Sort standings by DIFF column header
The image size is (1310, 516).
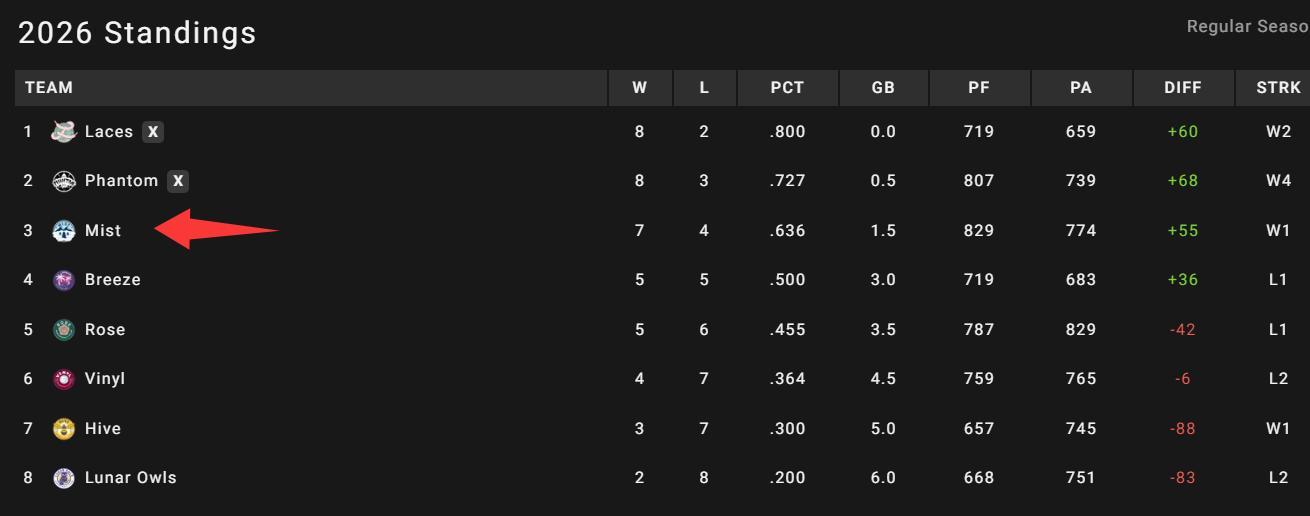click(1183, 88)
